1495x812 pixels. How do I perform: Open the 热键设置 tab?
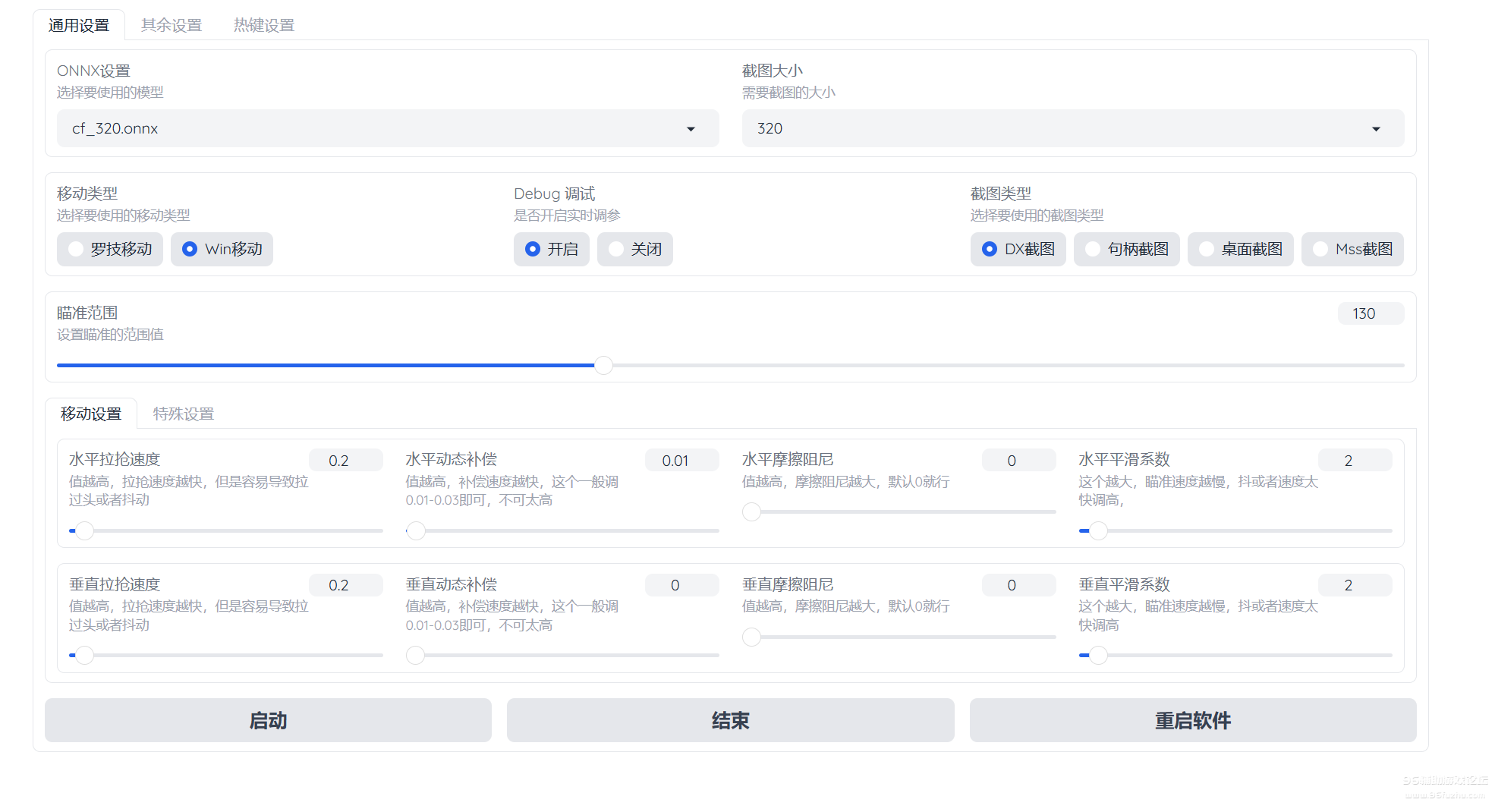click(x=263, y=26)
